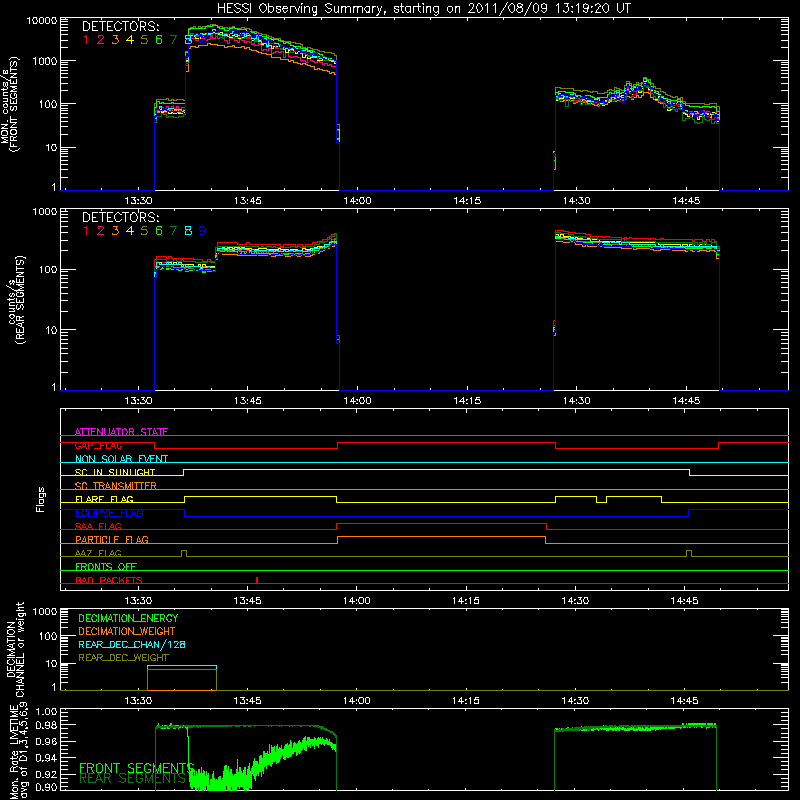Click the 0.90 tick on the livetime axis
This screenshot has height=800, width=800.
46,787
